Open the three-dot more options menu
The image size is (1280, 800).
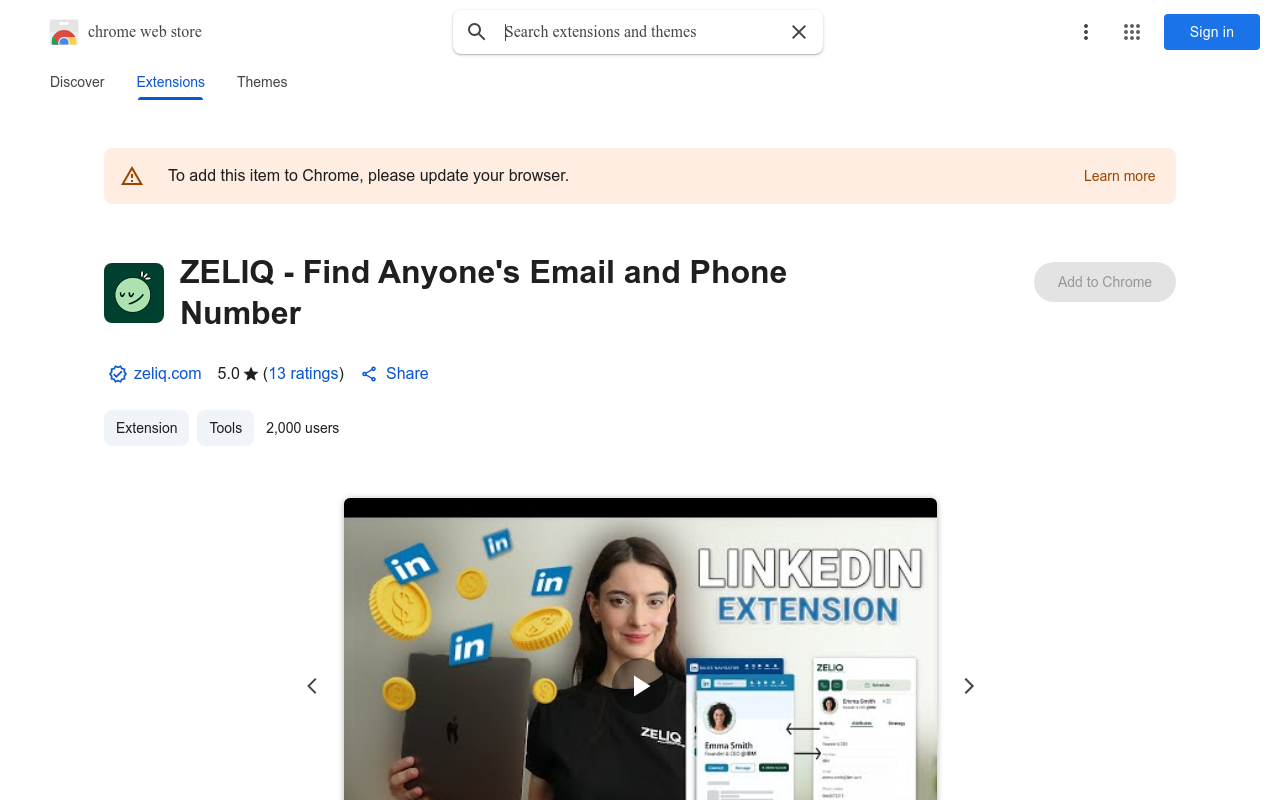1085,32
